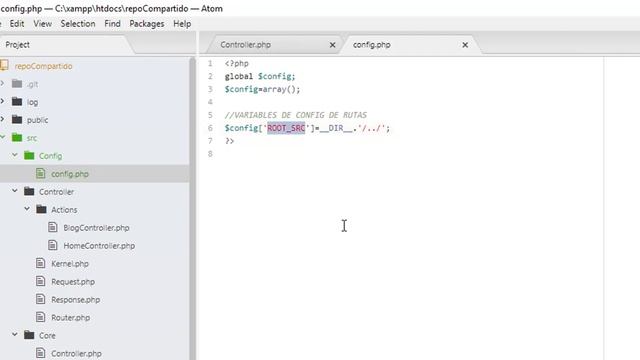Open Kernel.php file
The height and width of the screenshot is (360, 640).
[x=70, y=264]
